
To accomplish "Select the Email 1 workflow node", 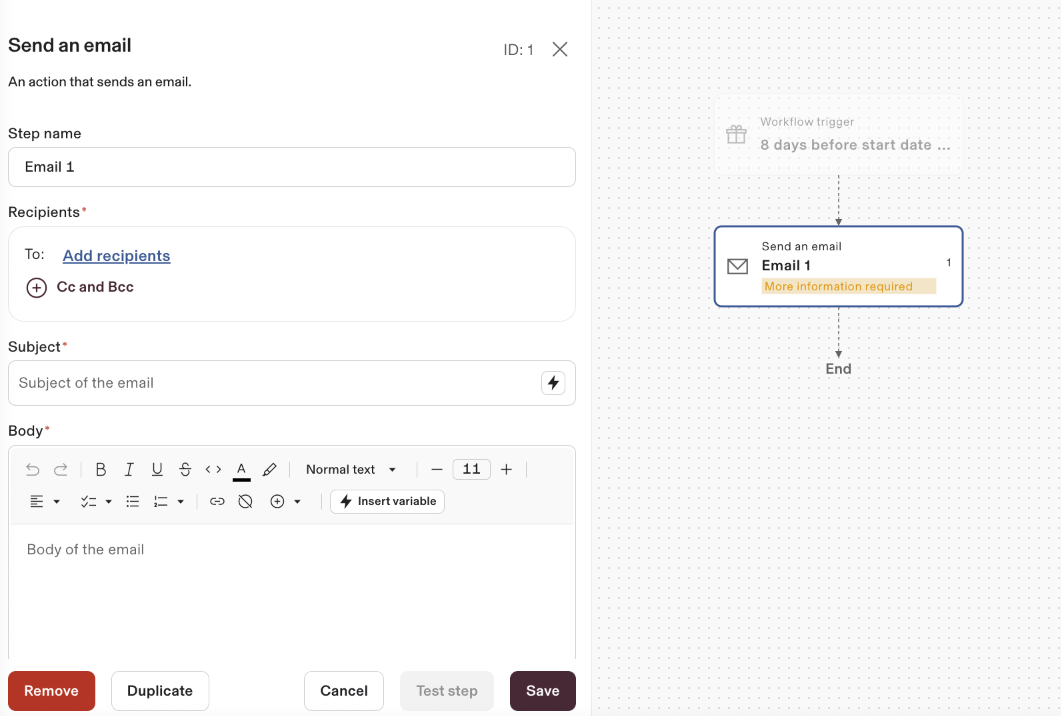I will 838,266.
